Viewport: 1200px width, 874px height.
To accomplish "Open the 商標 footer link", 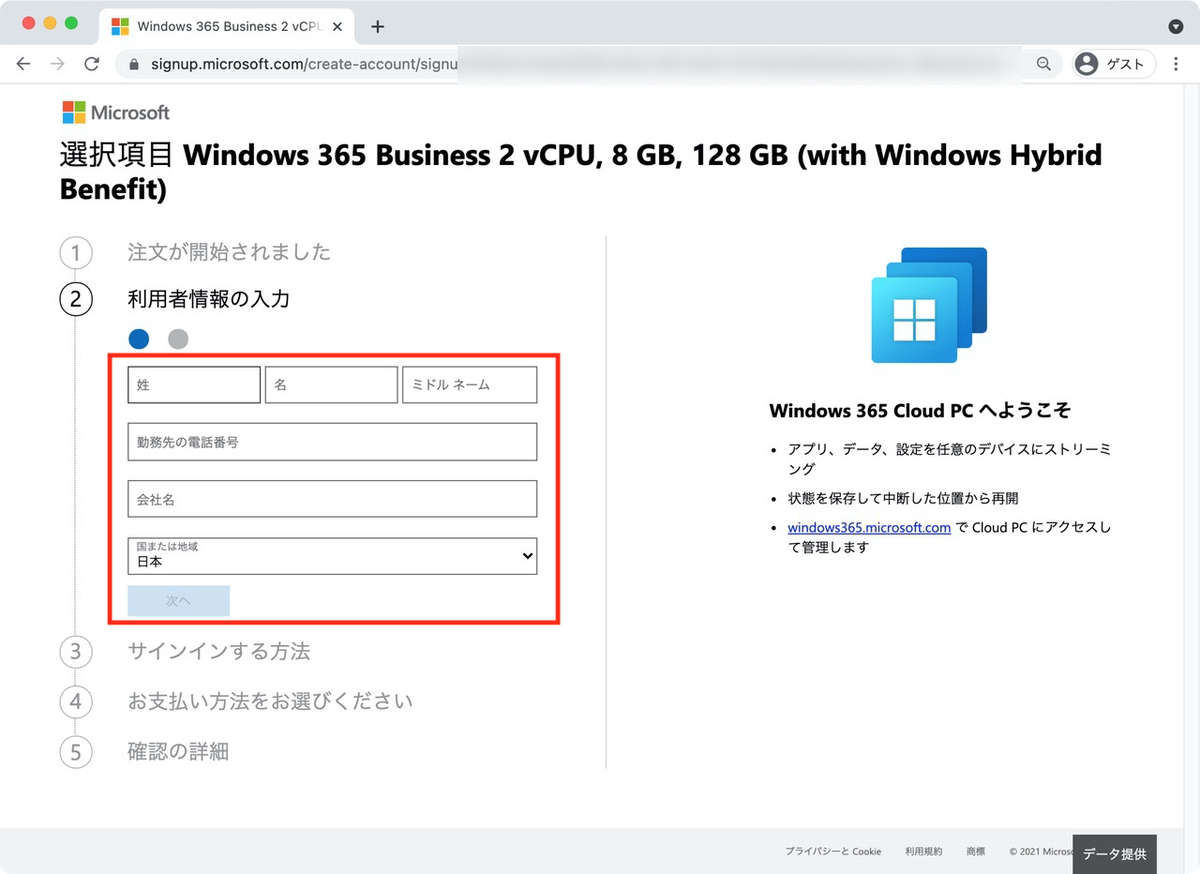I will tap(975, 851).
